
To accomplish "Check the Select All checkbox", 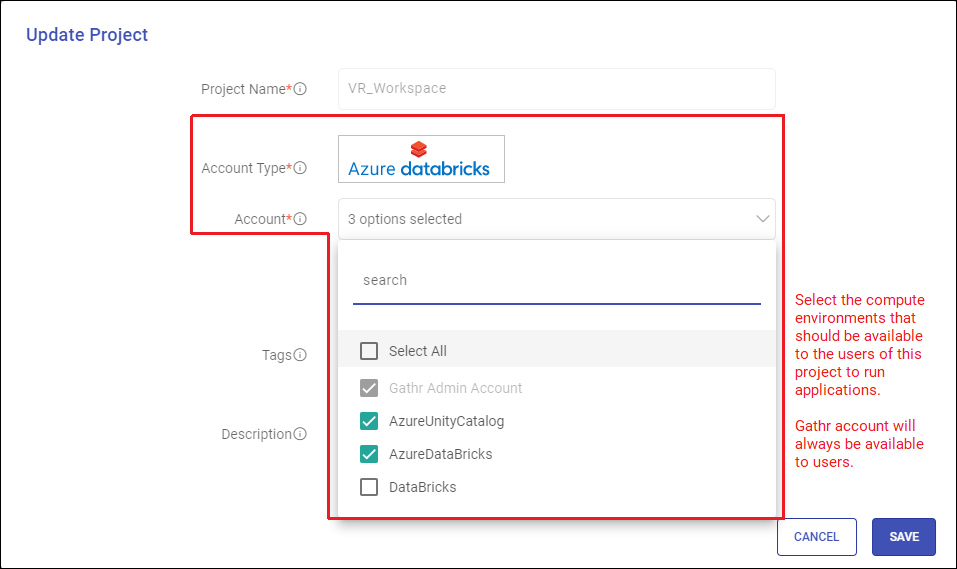I will coord(369,351).
